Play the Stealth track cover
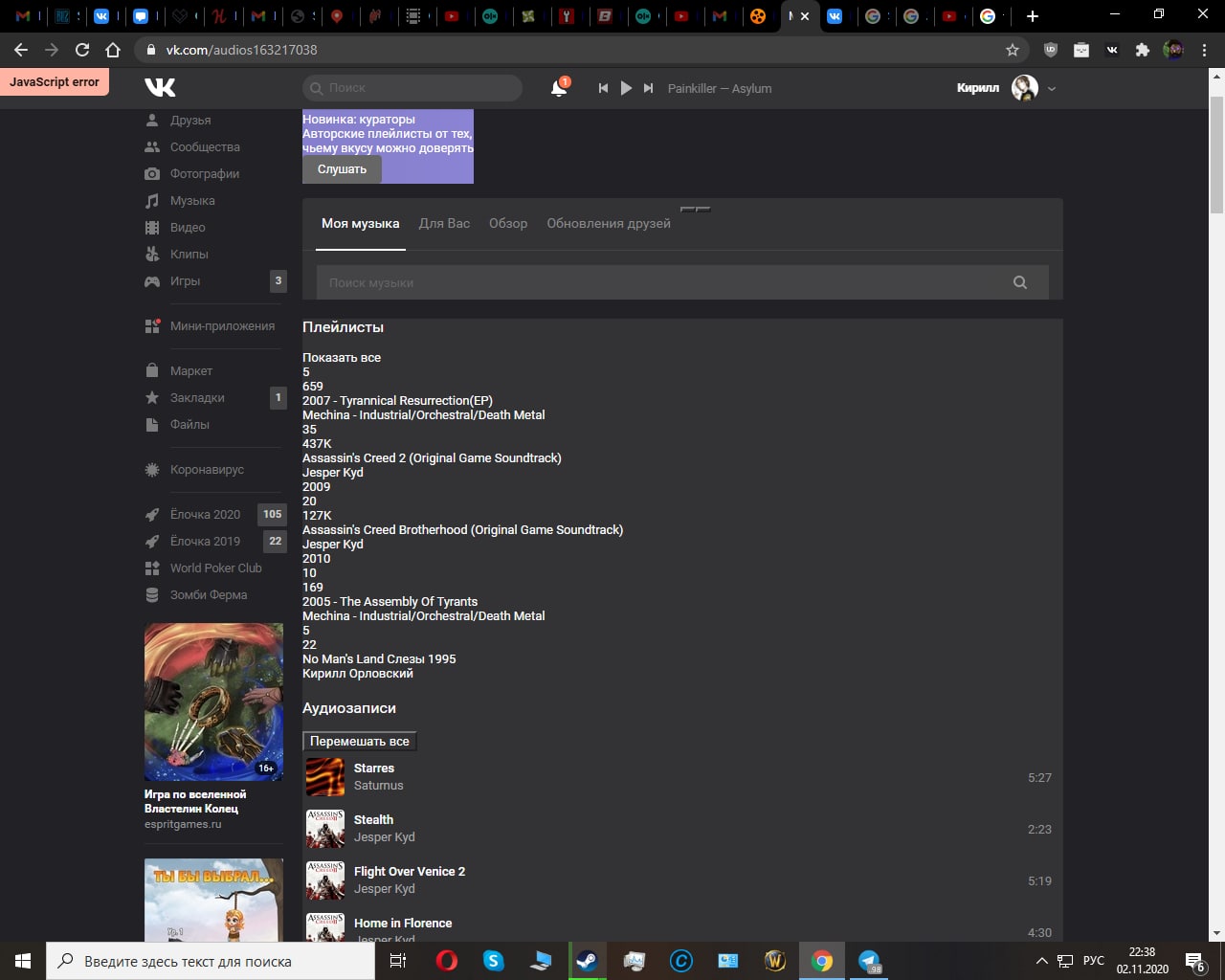The image size is (1225, 980). pos(325,829)
